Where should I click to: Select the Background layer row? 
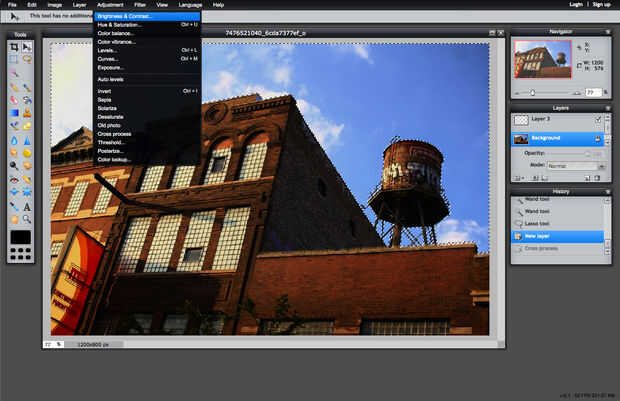click(558, 139)
